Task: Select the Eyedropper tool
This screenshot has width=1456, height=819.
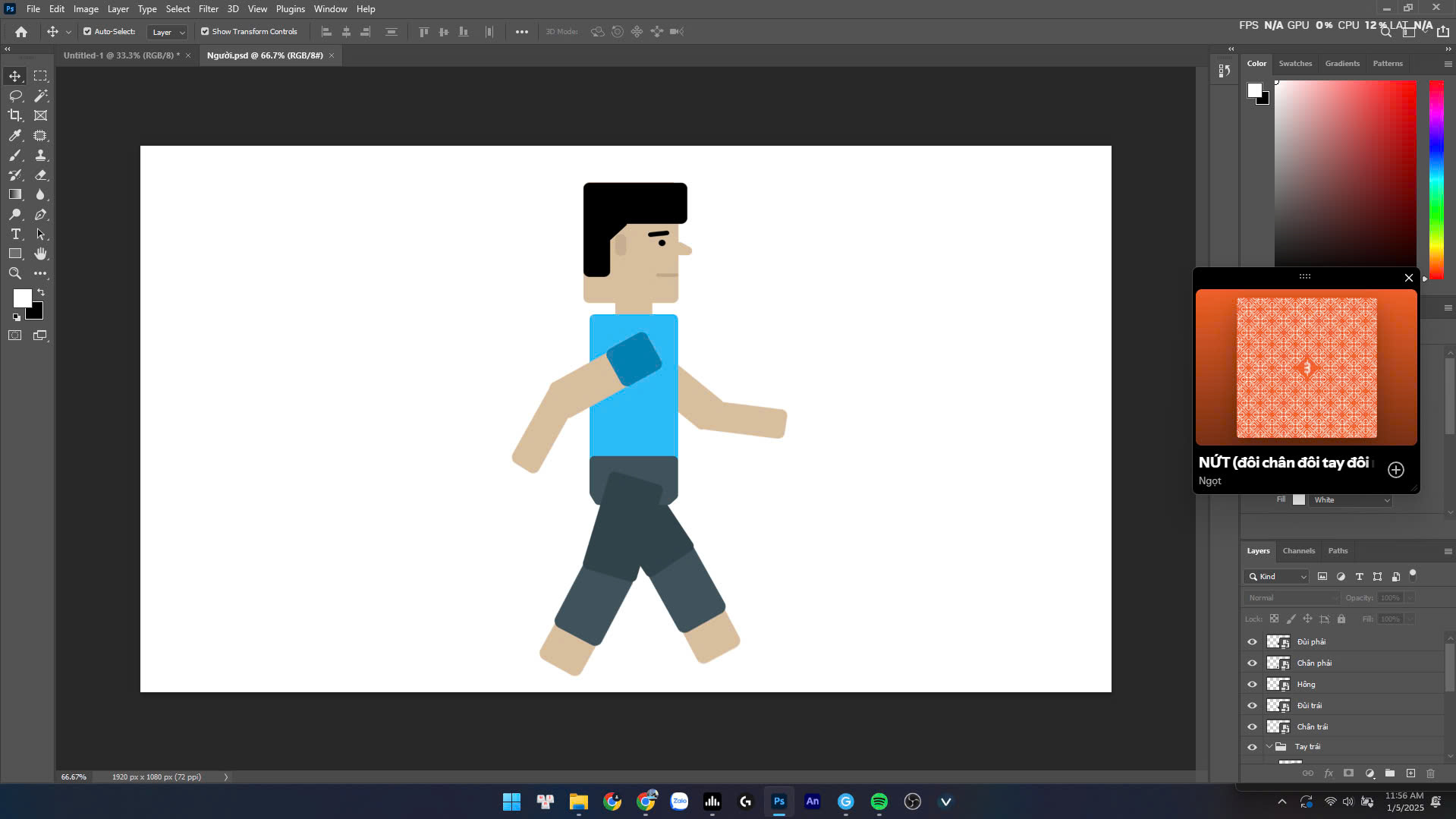Action: point(15,135)
